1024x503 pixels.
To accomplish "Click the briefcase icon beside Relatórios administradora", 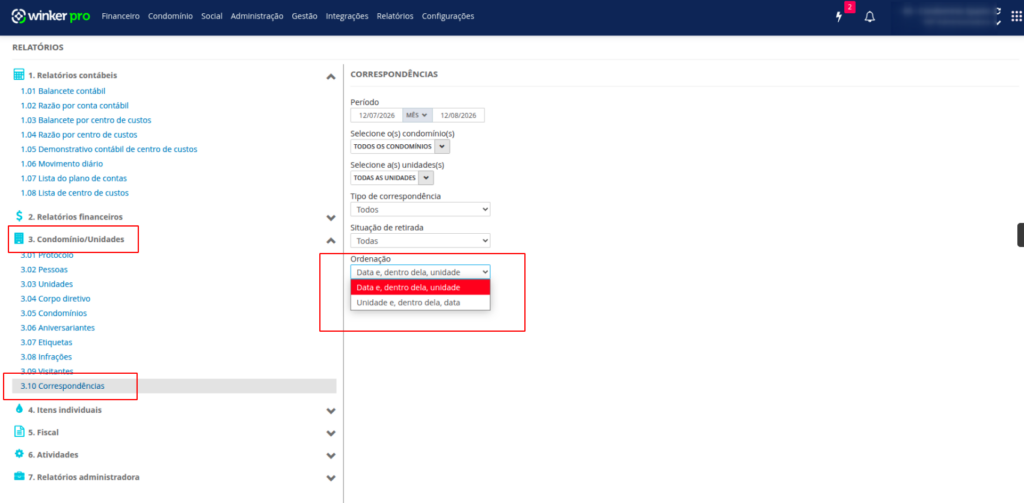I will 19,476.
